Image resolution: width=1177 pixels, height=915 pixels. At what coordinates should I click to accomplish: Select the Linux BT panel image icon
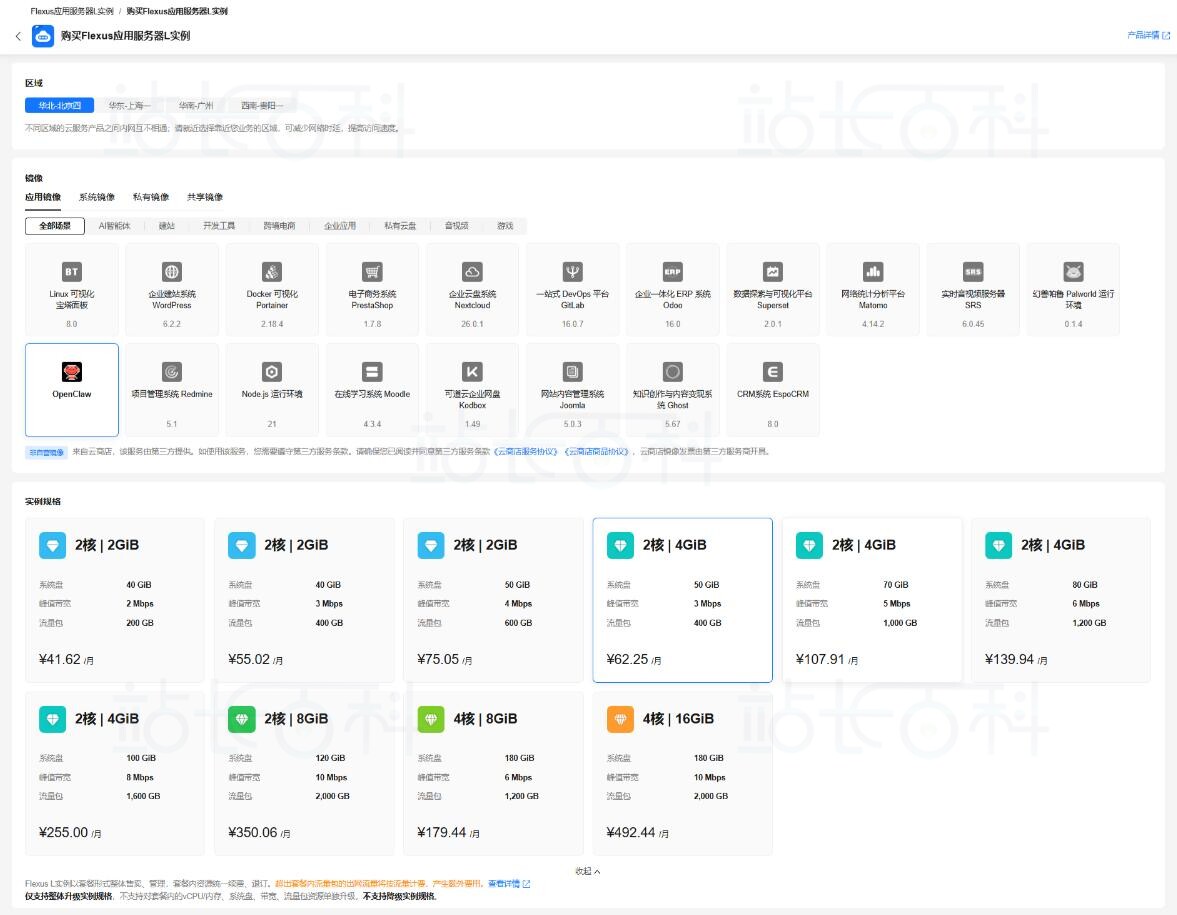click(71, 272)
